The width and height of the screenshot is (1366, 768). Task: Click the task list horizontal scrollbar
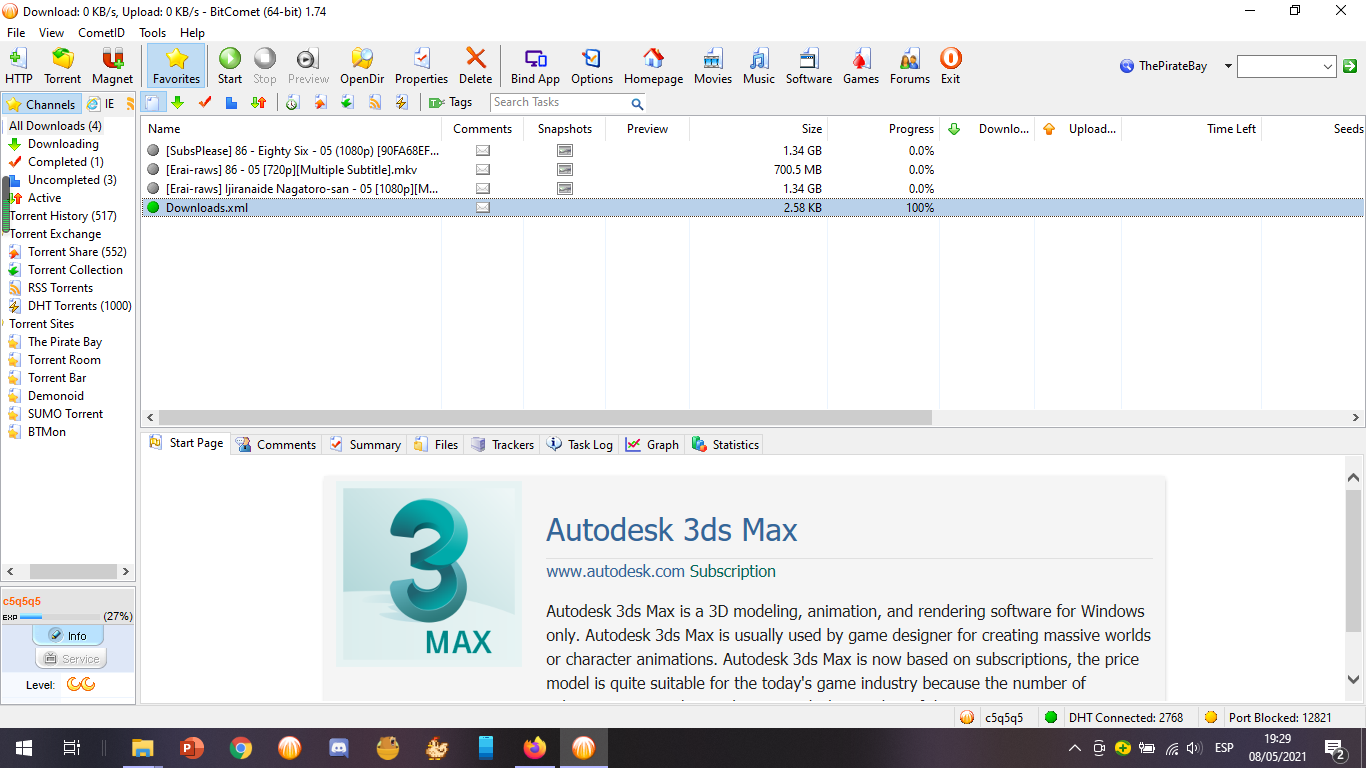545,418
